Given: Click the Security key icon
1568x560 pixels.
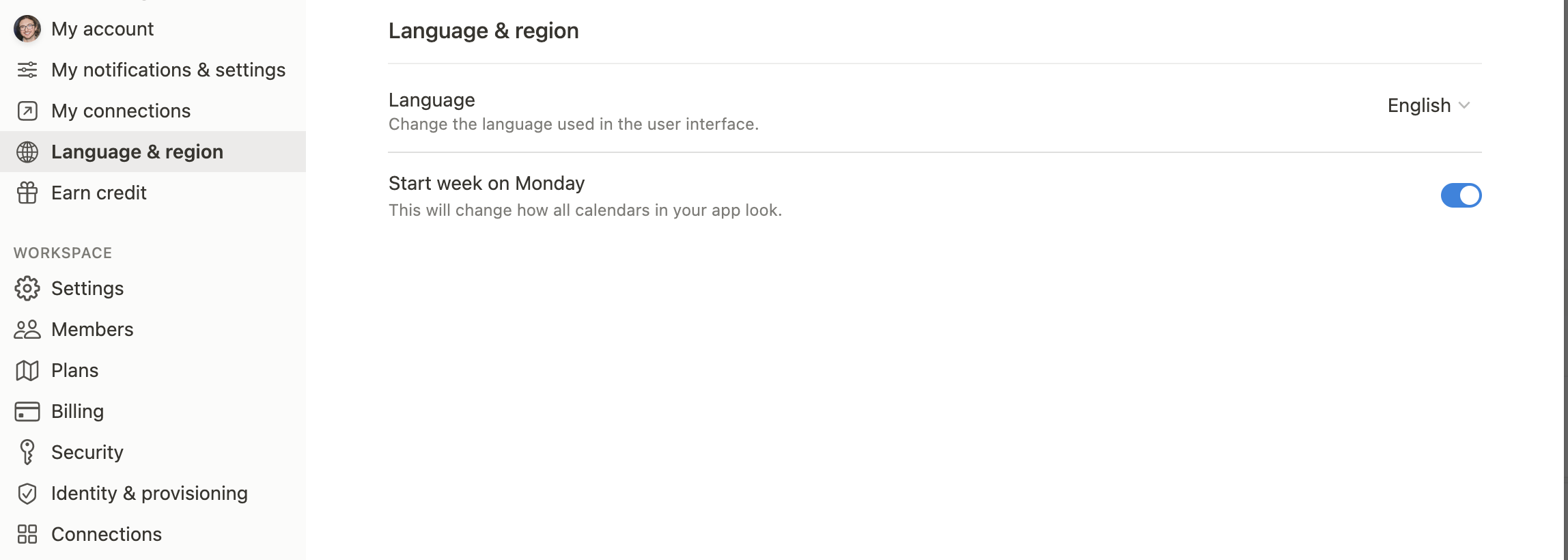Looking at the screenshot, I should click(27, 452).
